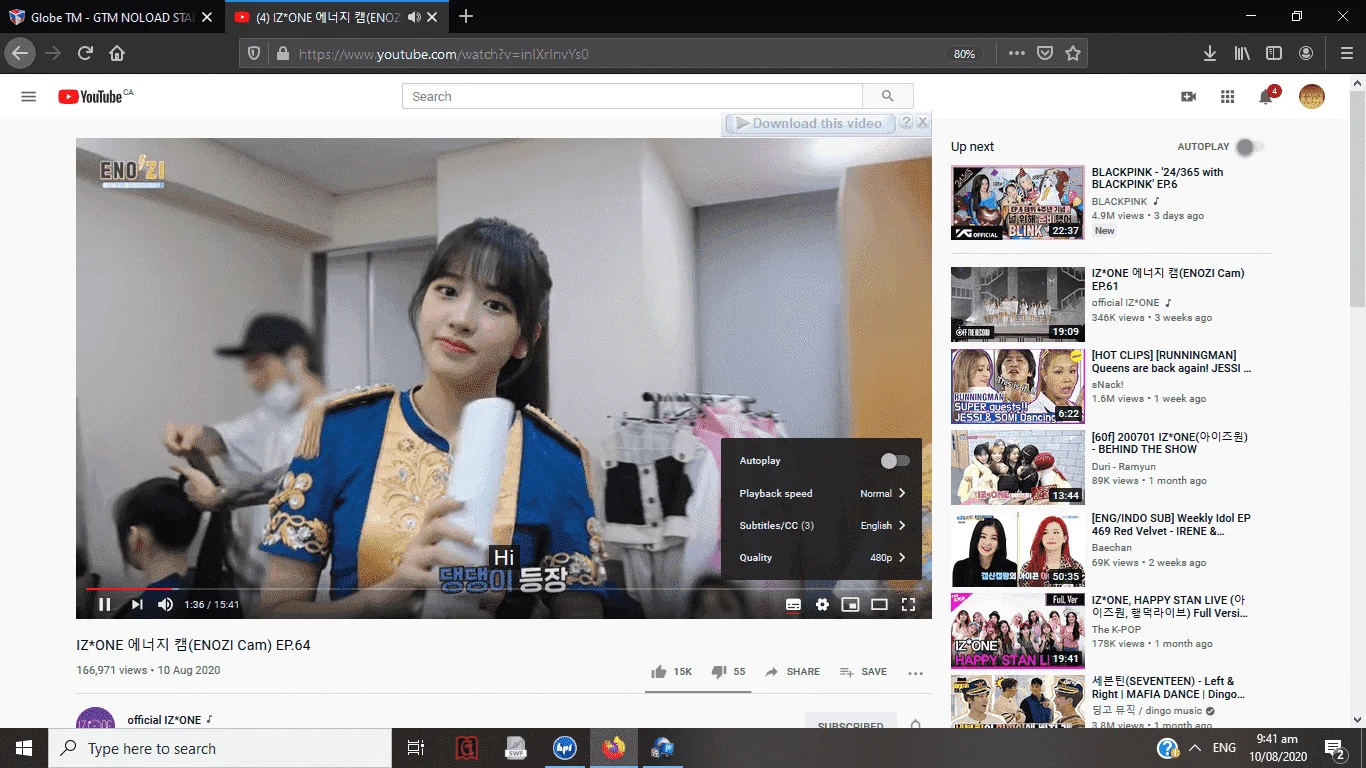Reload the page in Firefox toolbar
Image resolution: width=1366 pixels, height=768 pixels.
tap(85, 53)
